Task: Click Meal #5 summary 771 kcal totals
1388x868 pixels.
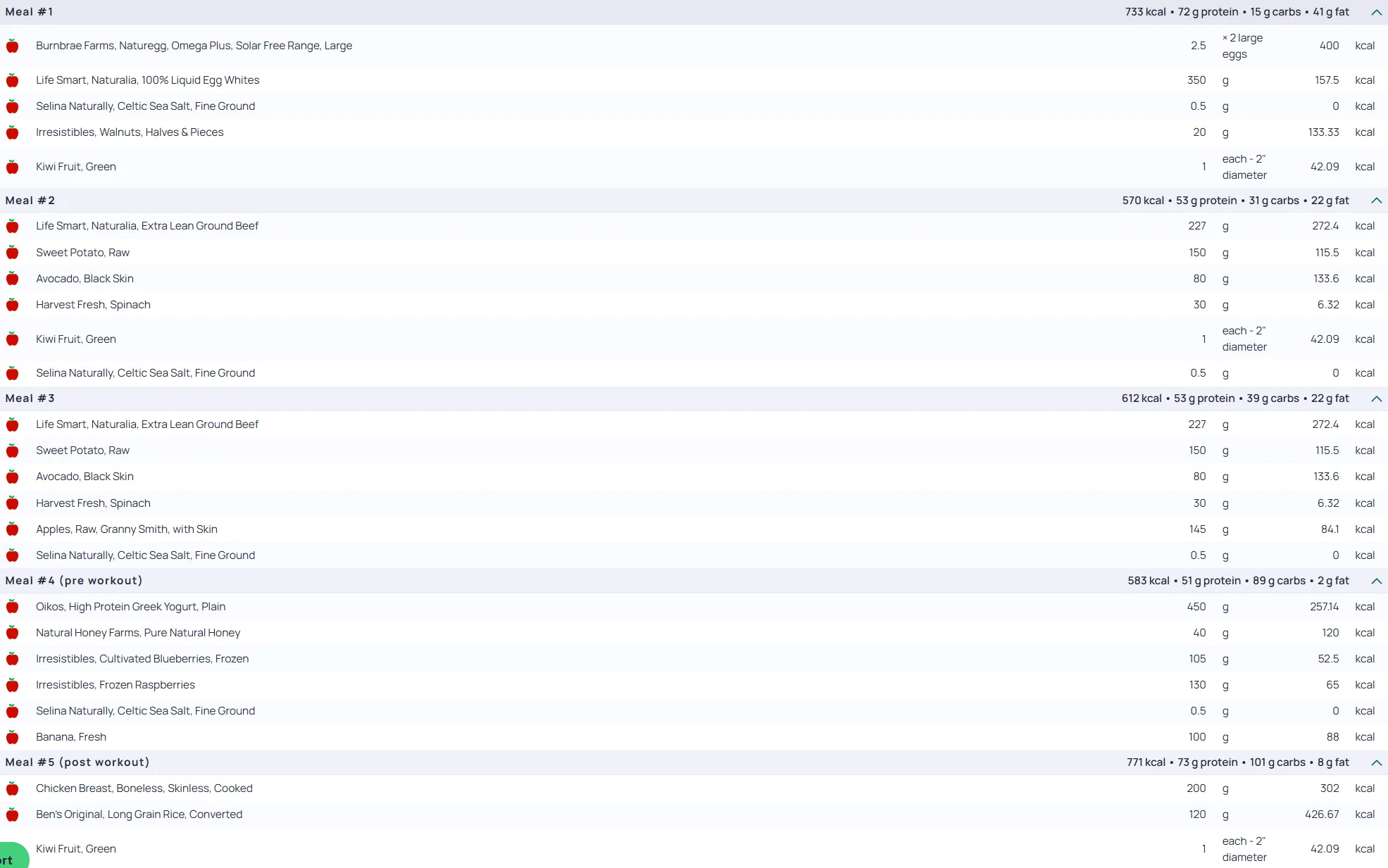Action: 1238,762
